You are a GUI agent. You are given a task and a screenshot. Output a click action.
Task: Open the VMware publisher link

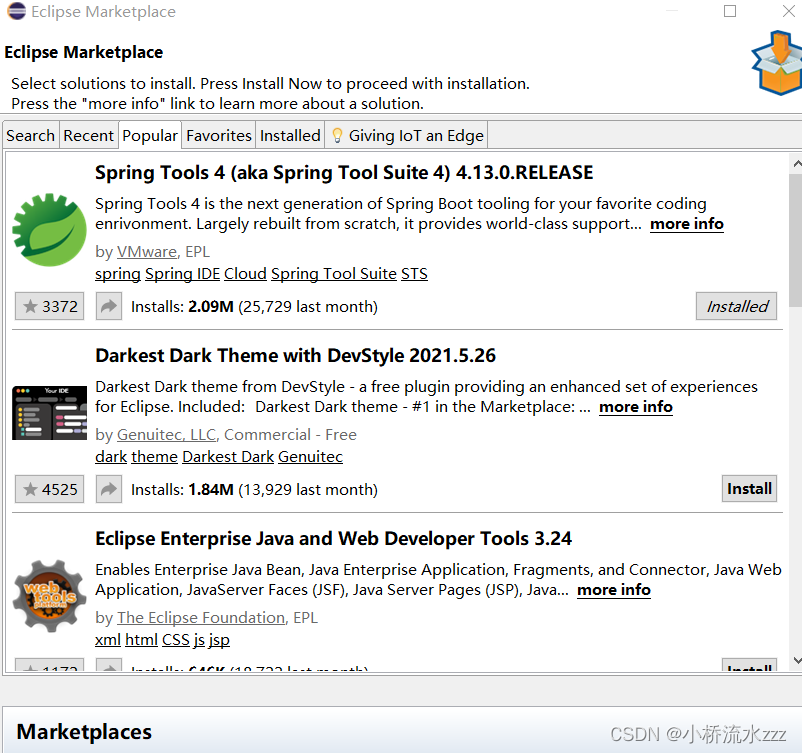pyautogui.click(x=147, y=252)
